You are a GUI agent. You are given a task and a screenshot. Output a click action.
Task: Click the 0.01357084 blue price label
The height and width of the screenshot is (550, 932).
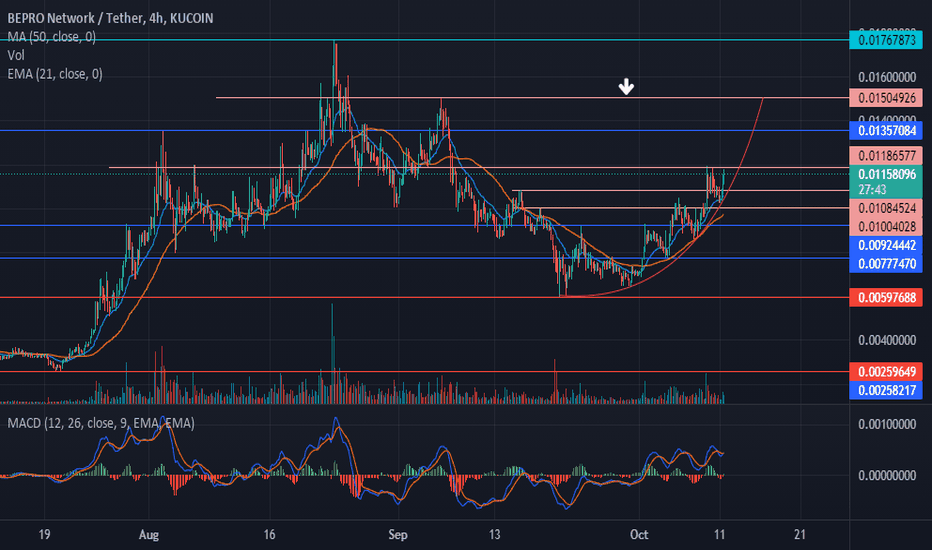[886, 130]
